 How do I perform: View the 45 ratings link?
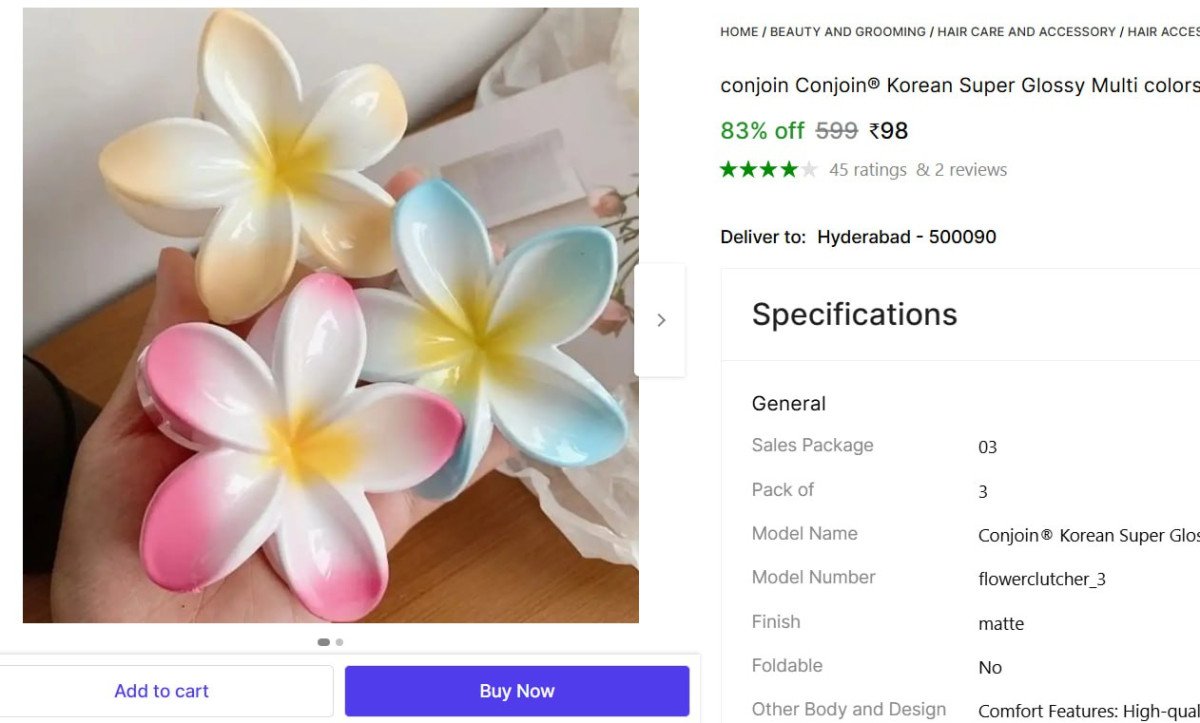click(x=867, y=170)
